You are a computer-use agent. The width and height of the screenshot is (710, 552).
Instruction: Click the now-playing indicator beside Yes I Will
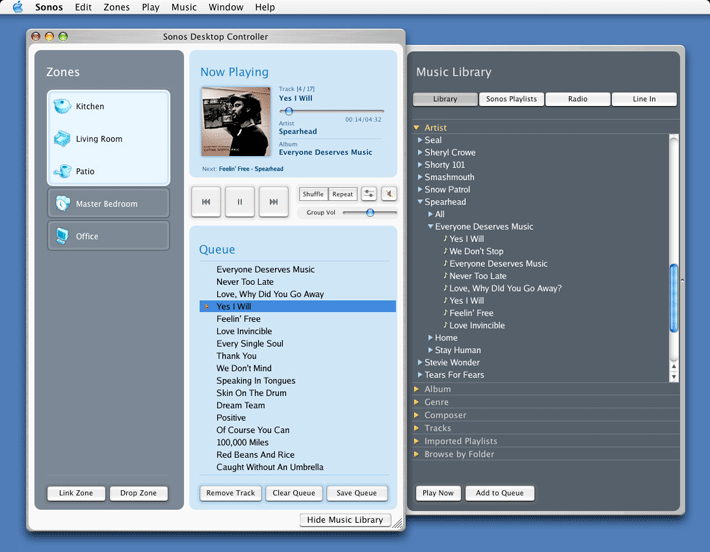pyautogui.click(x=207, y=307)
